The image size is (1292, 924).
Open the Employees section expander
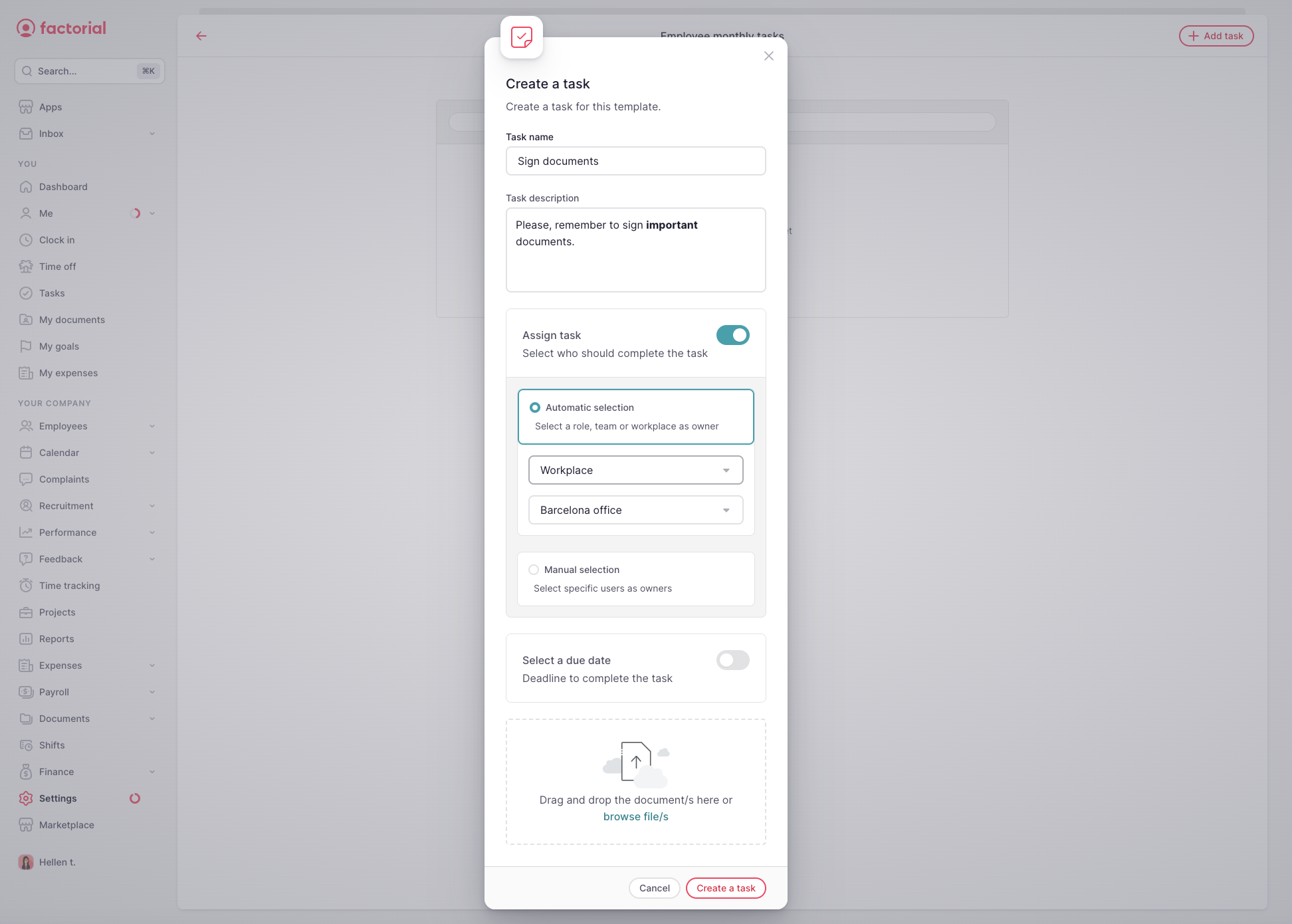click(151, 426)
